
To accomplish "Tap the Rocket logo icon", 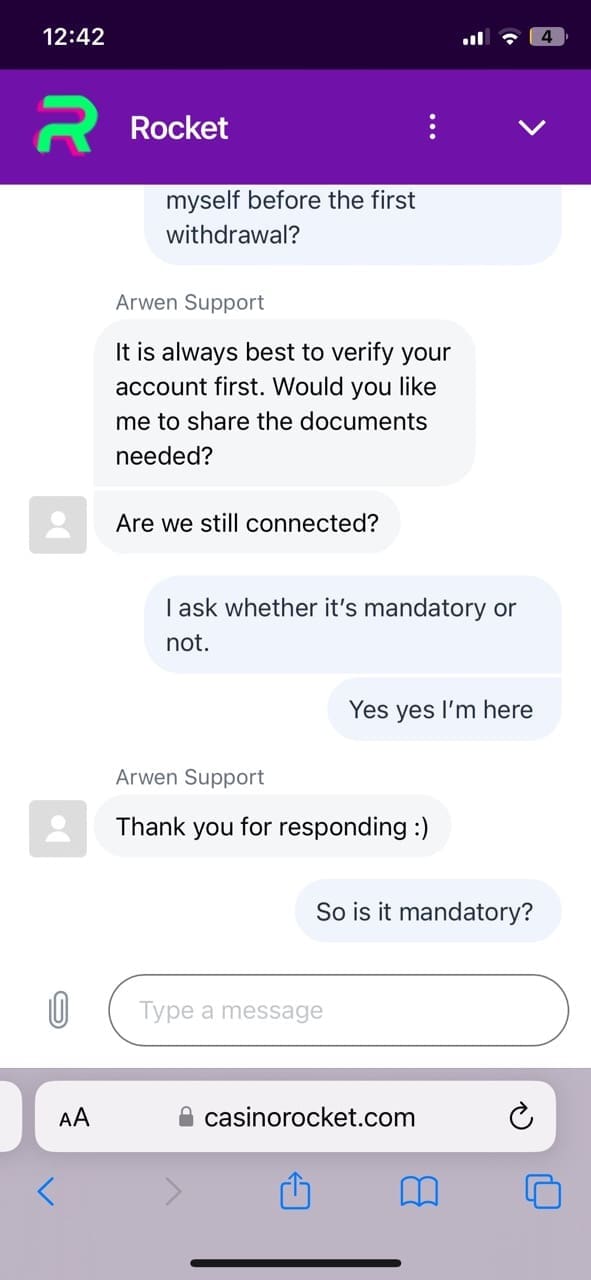I will (x=65, y=127).
